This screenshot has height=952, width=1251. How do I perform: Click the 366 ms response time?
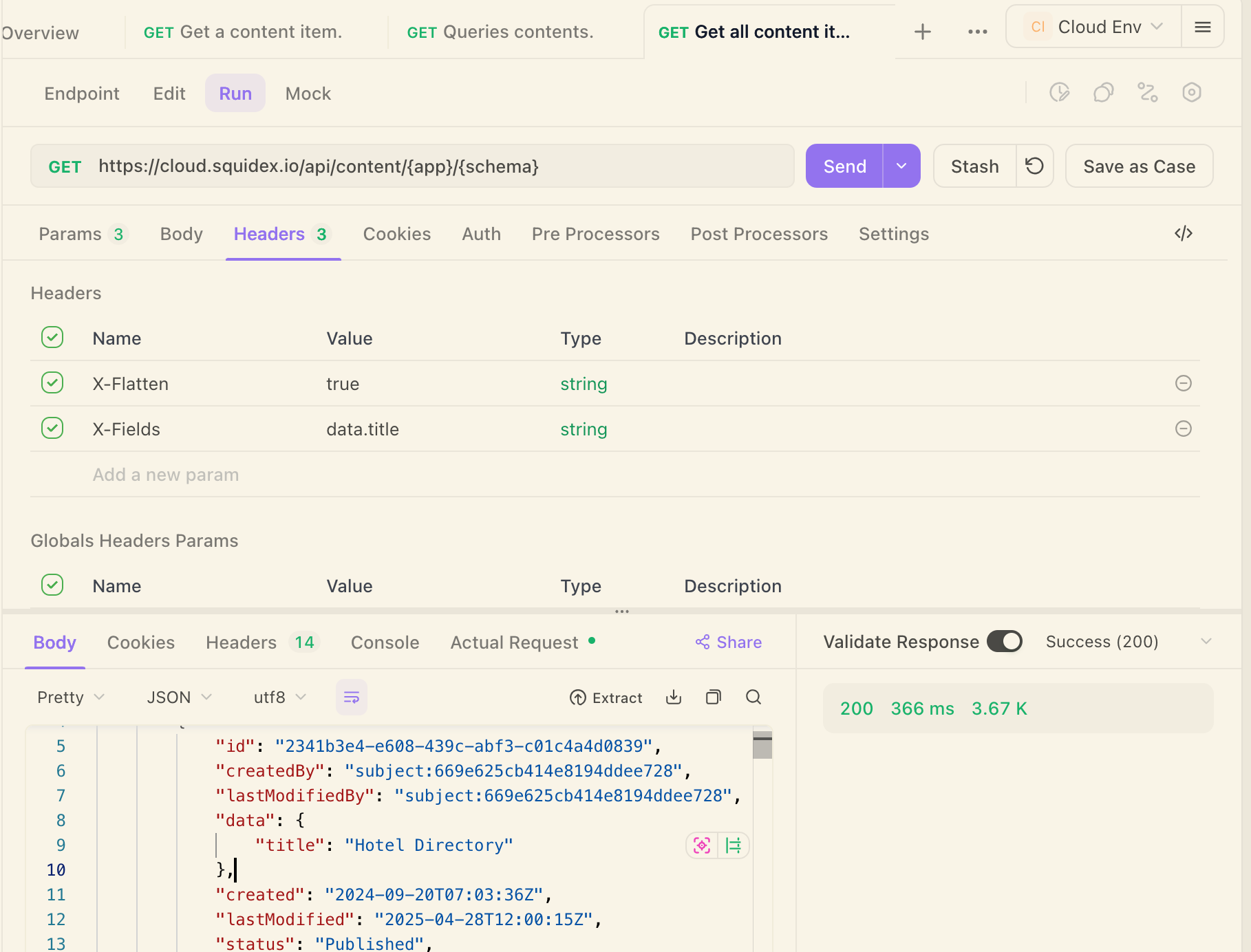[x=922, y=708]
